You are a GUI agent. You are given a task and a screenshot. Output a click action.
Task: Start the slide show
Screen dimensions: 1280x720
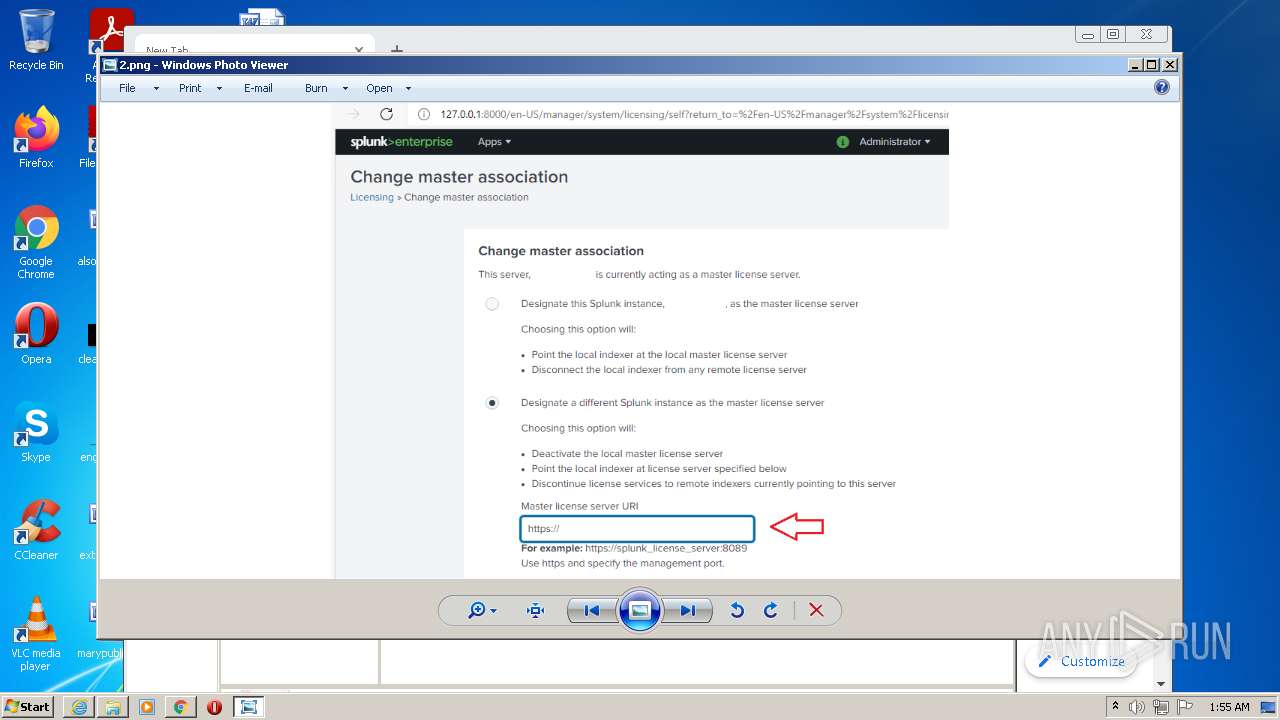click(x=640, y=610)
